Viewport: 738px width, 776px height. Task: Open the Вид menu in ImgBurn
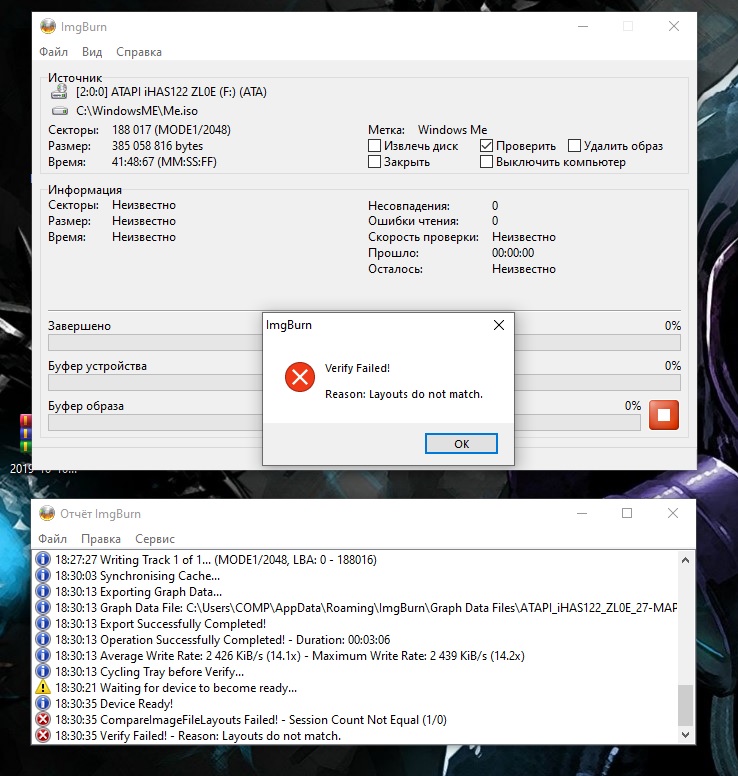coord(92,52)
